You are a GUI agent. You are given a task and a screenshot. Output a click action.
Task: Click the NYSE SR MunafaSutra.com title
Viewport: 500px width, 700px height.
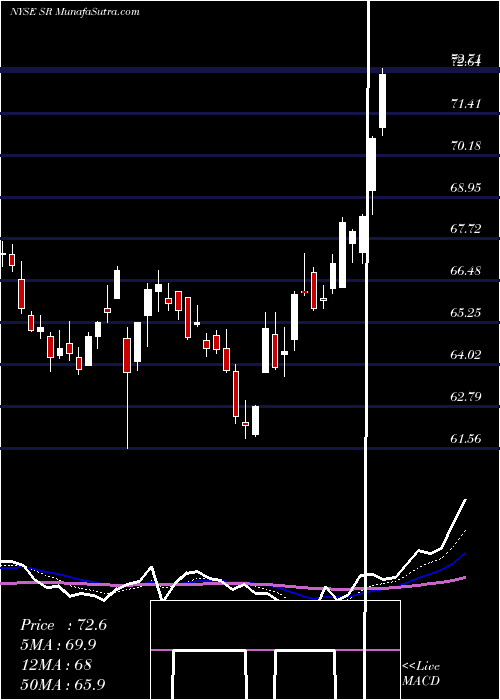(75, 12)
